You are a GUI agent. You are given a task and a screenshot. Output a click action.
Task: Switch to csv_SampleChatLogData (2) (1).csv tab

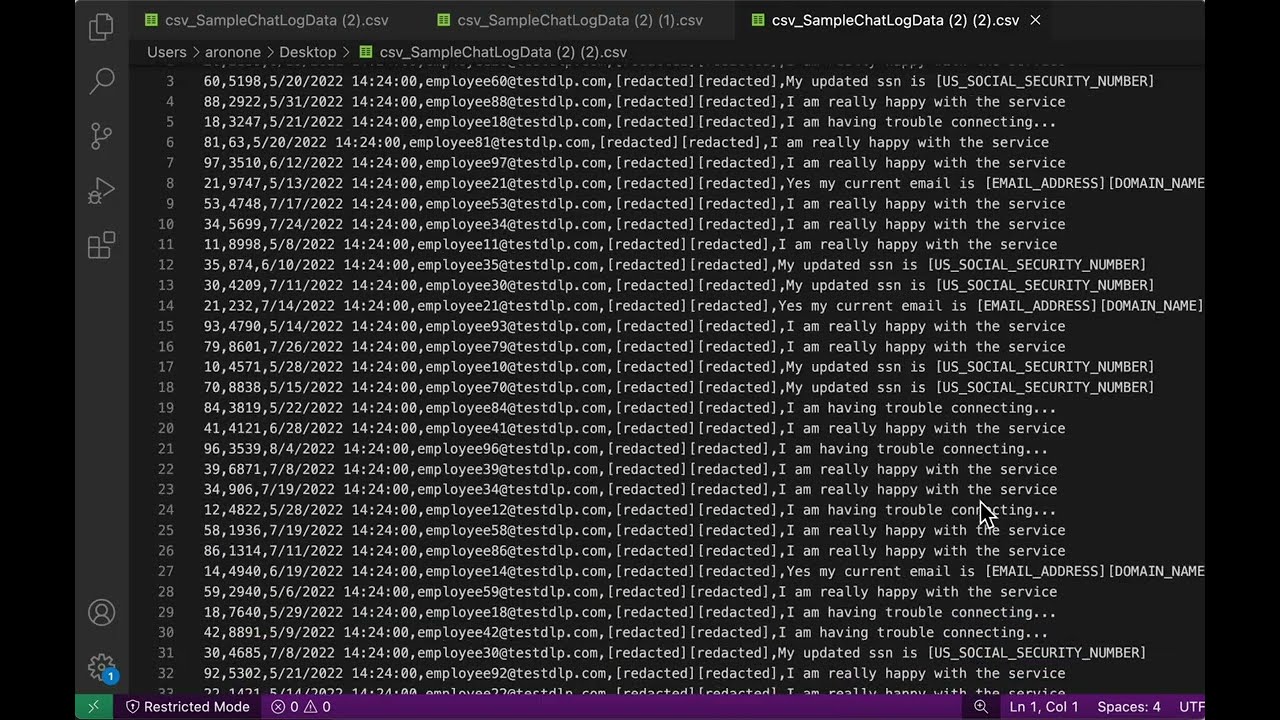tap(568, 20)
